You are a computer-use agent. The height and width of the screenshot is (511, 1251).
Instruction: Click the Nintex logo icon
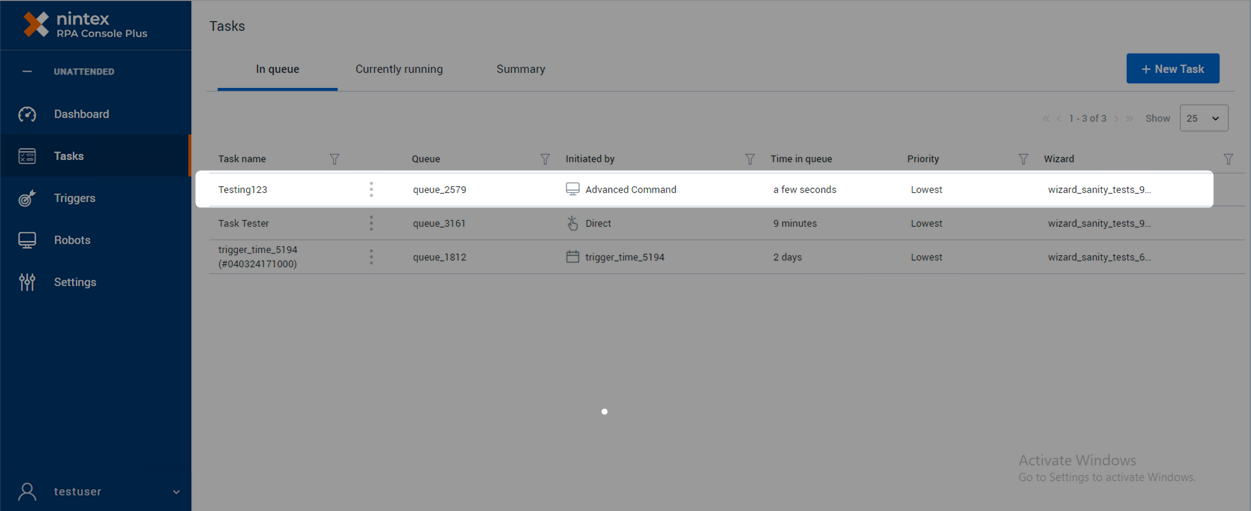pyautogui.click(x=36, y=24)
